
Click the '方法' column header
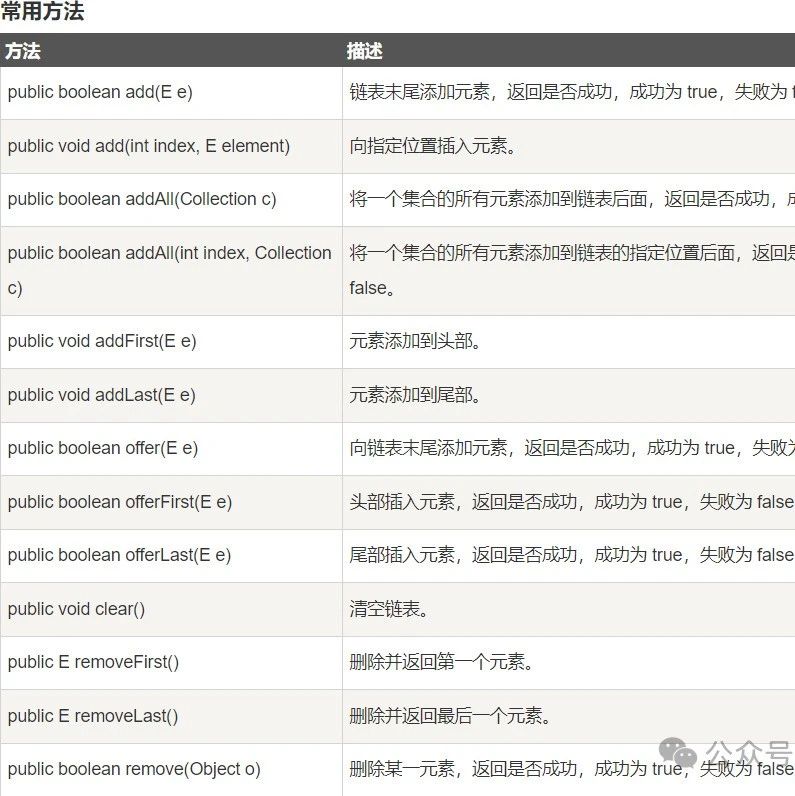(23, 51)
